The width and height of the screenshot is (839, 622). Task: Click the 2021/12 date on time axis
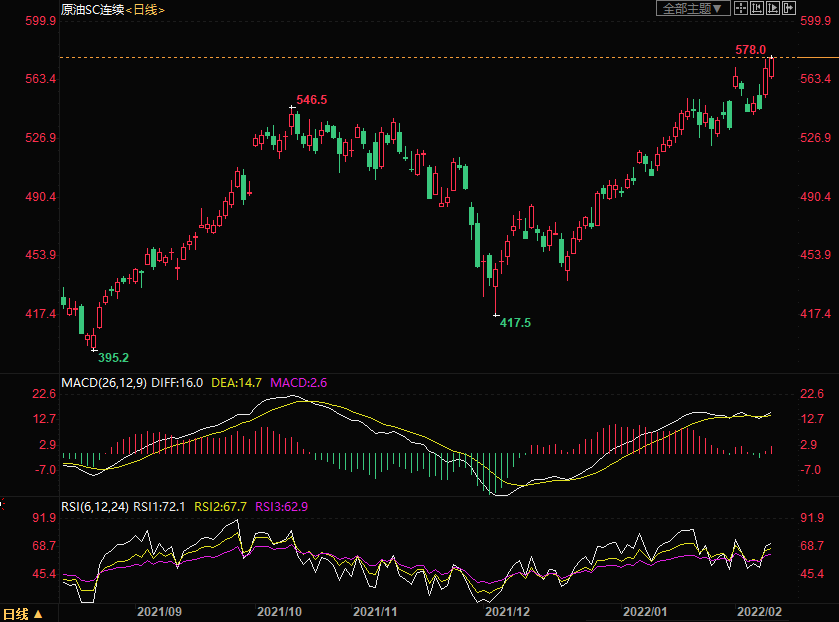(506, 610)
